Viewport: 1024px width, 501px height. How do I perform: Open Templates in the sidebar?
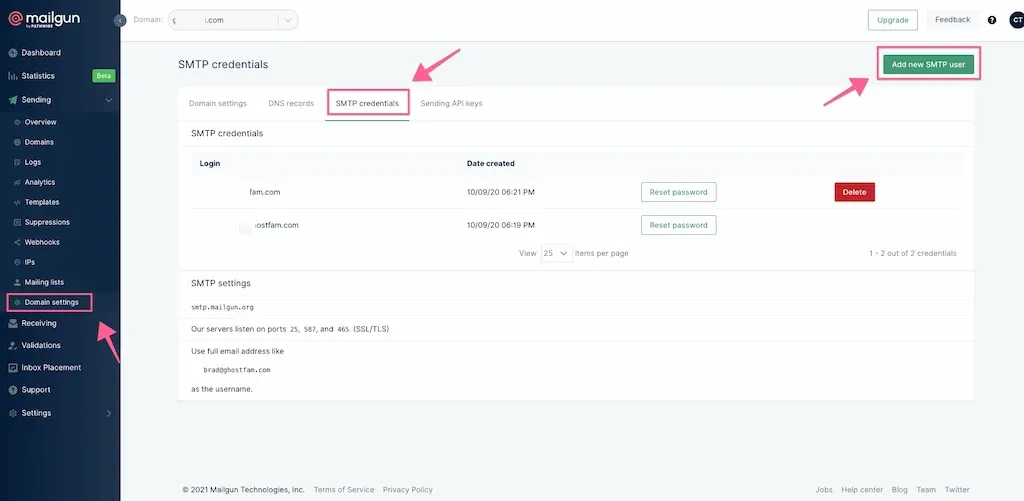(42, 202)
